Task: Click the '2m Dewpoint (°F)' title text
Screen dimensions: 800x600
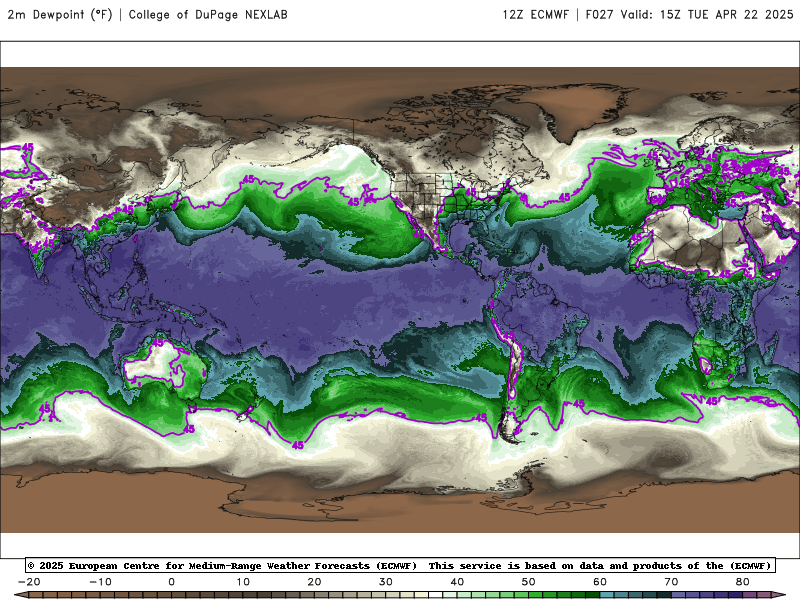Action: 59,15
